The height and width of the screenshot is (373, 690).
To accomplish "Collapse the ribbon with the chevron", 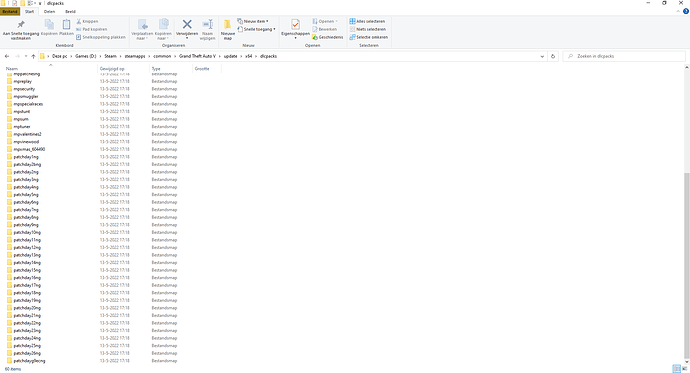I will [x=678, y=11].
